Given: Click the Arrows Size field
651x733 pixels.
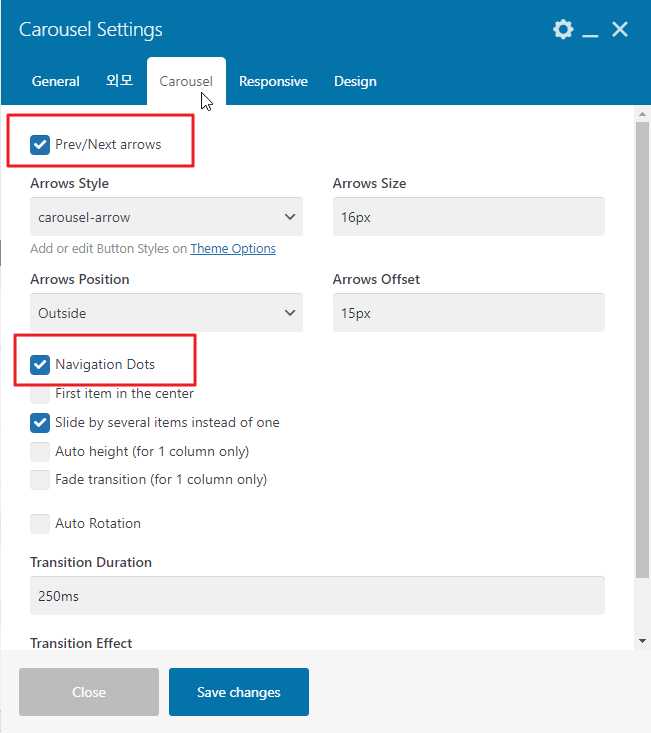Looking at the screenshot, I should tap(469, 216).
